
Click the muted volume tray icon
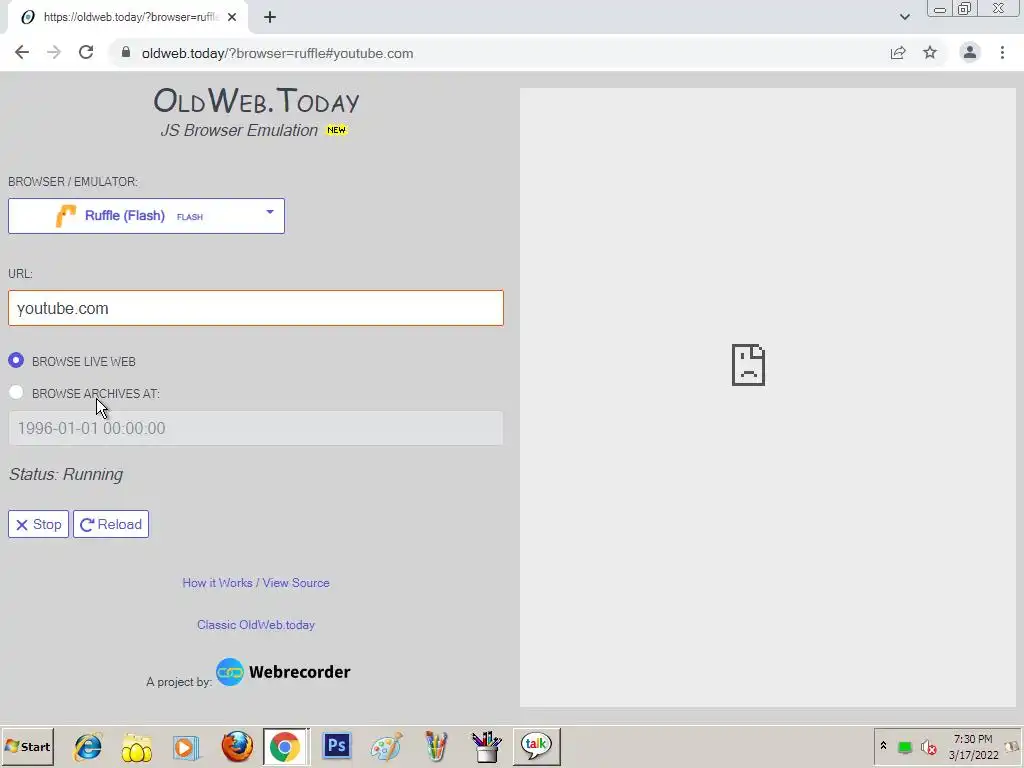pos(928,747)
